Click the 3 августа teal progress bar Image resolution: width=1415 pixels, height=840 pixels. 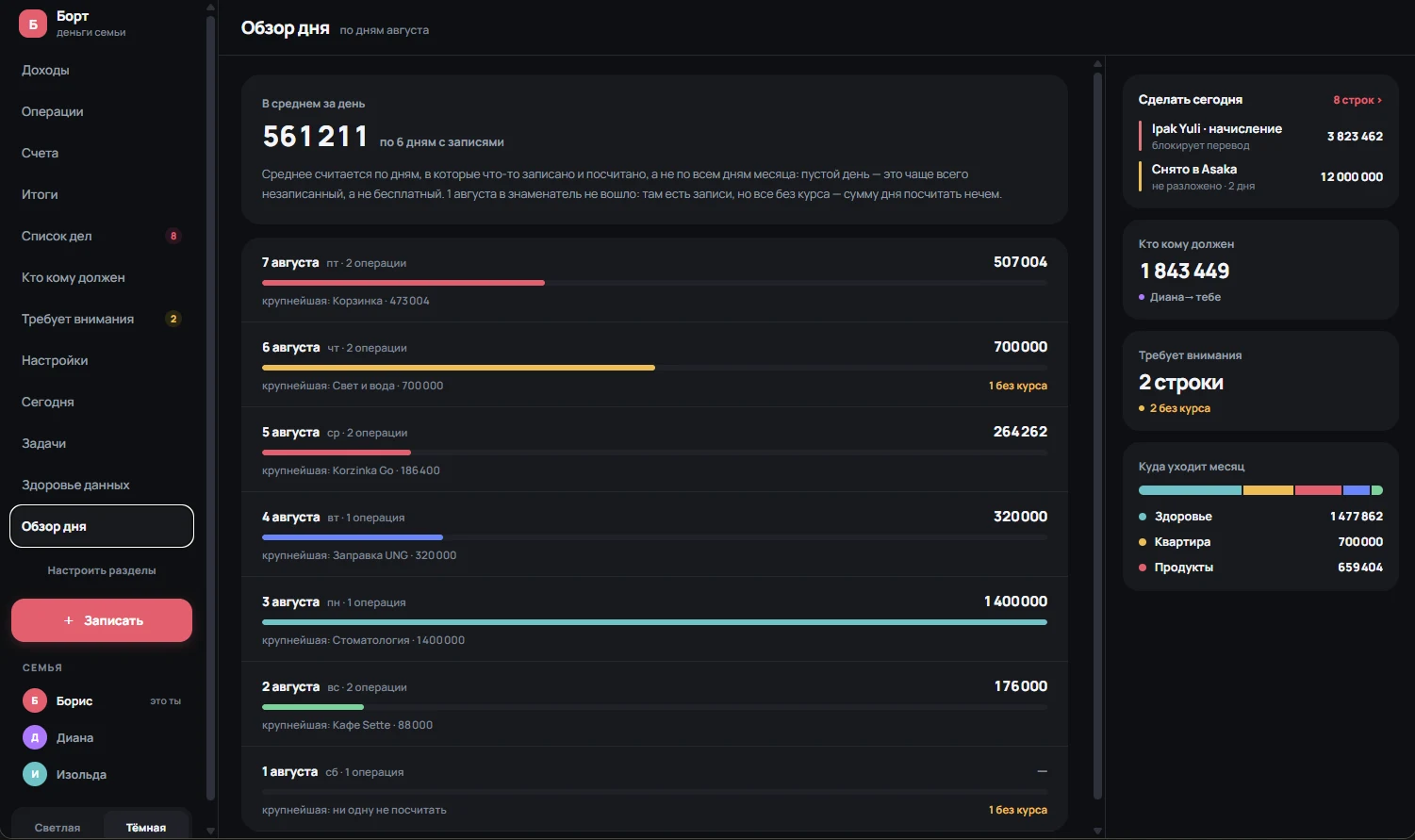(x=654, y=622)
